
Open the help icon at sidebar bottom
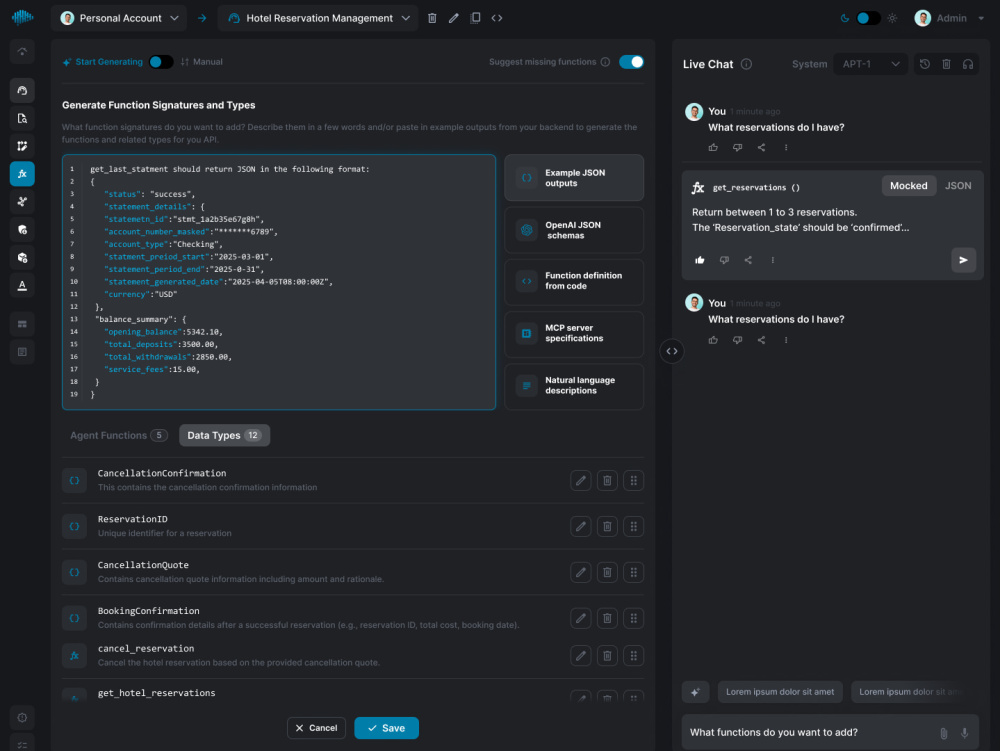pyautogui.click(x=22, y=718)
